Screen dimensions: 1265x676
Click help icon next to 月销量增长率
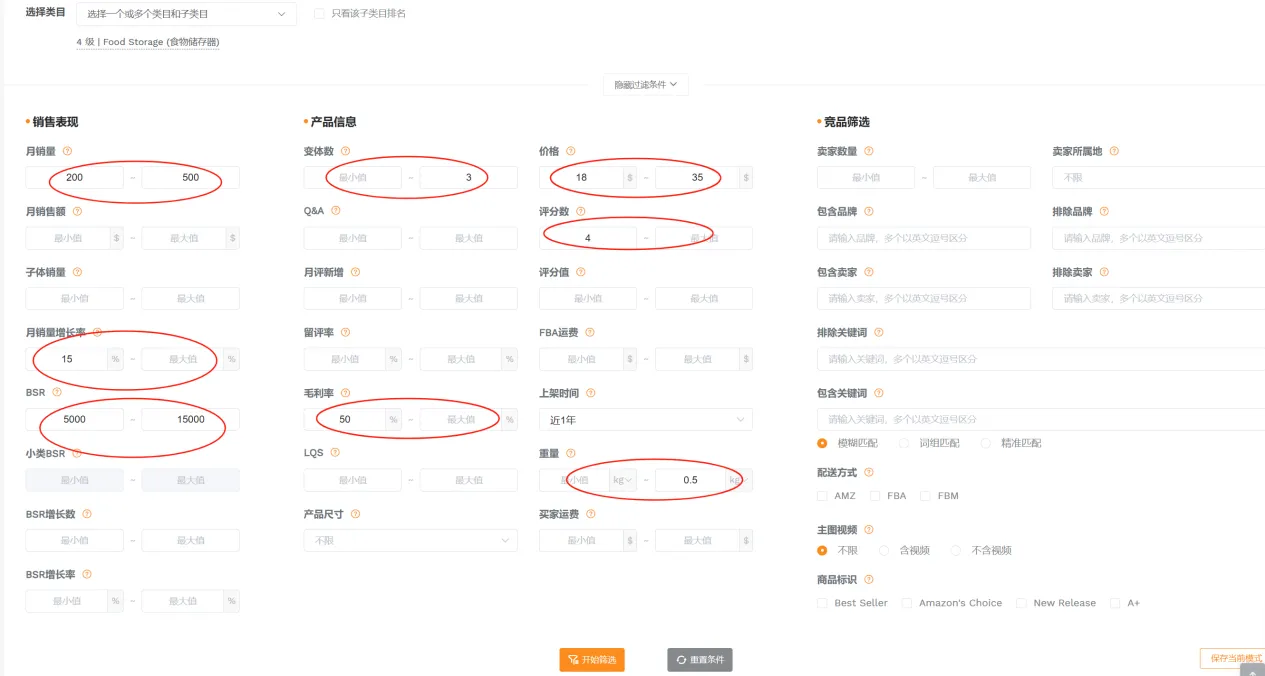97,332
